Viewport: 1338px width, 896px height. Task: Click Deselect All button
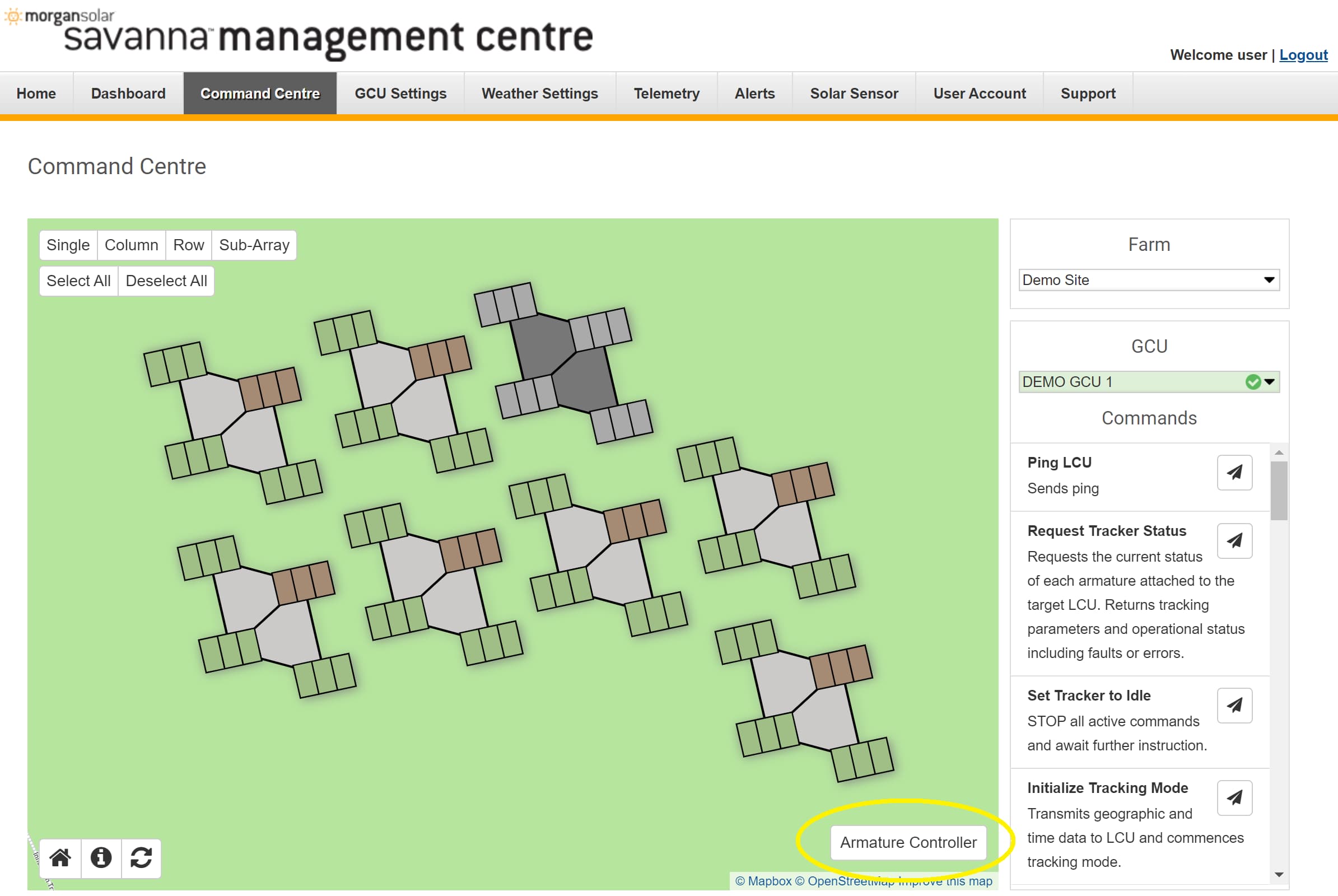click(166, 281)
